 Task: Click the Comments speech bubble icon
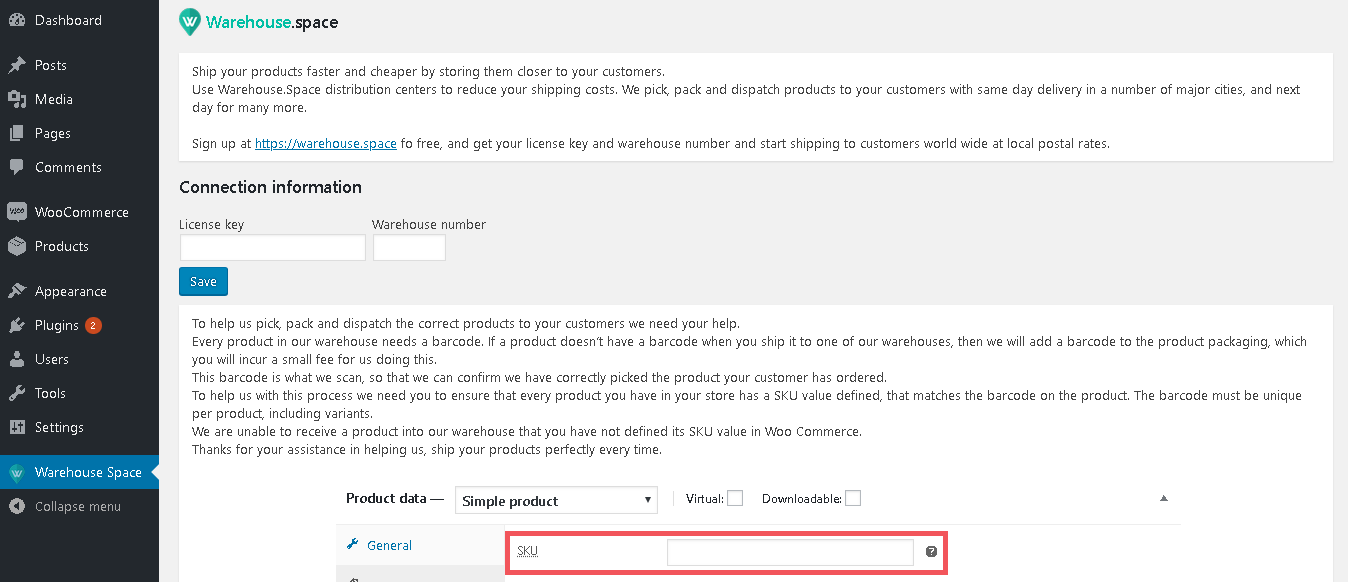(16, 167)
